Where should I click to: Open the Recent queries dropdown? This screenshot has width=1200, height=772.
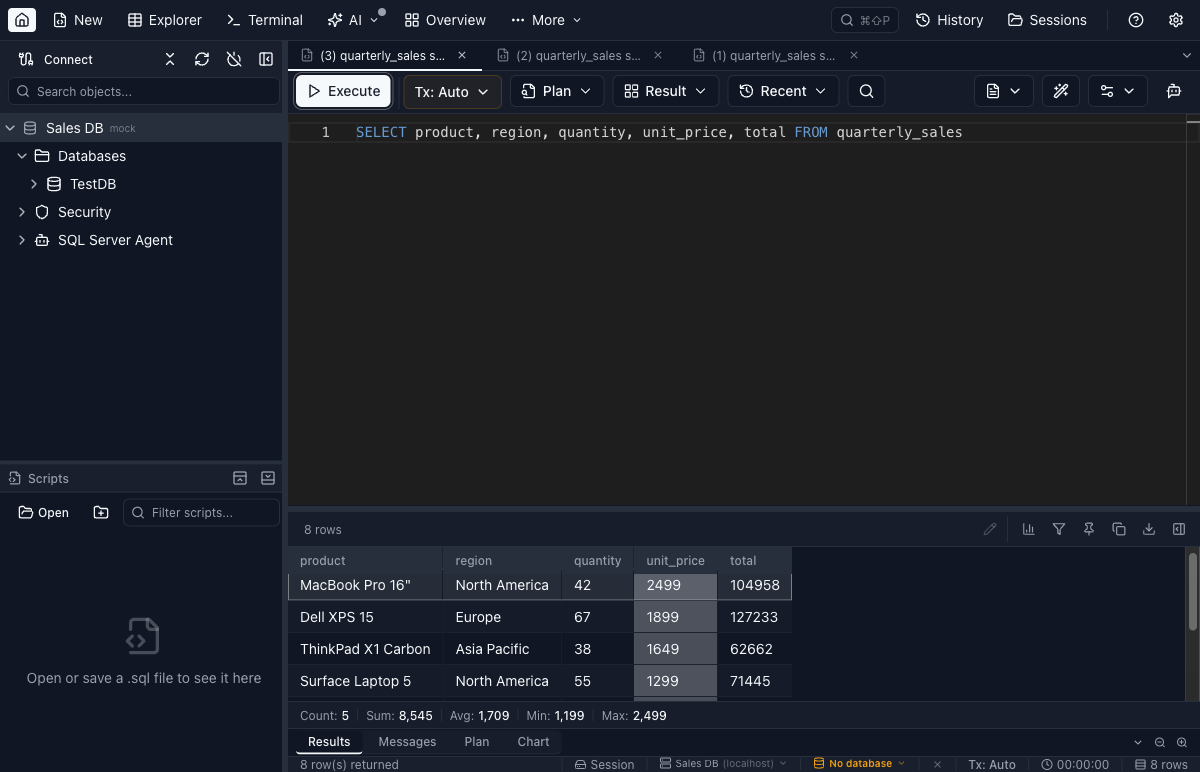[x=783, y=91]
